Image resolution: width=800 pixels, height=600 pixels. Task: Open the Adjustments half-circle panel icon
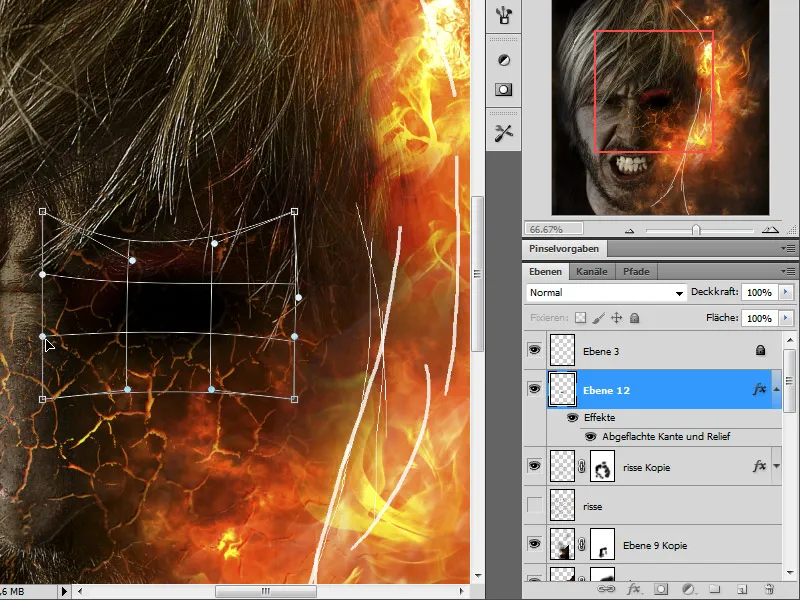tap(504, 60)
